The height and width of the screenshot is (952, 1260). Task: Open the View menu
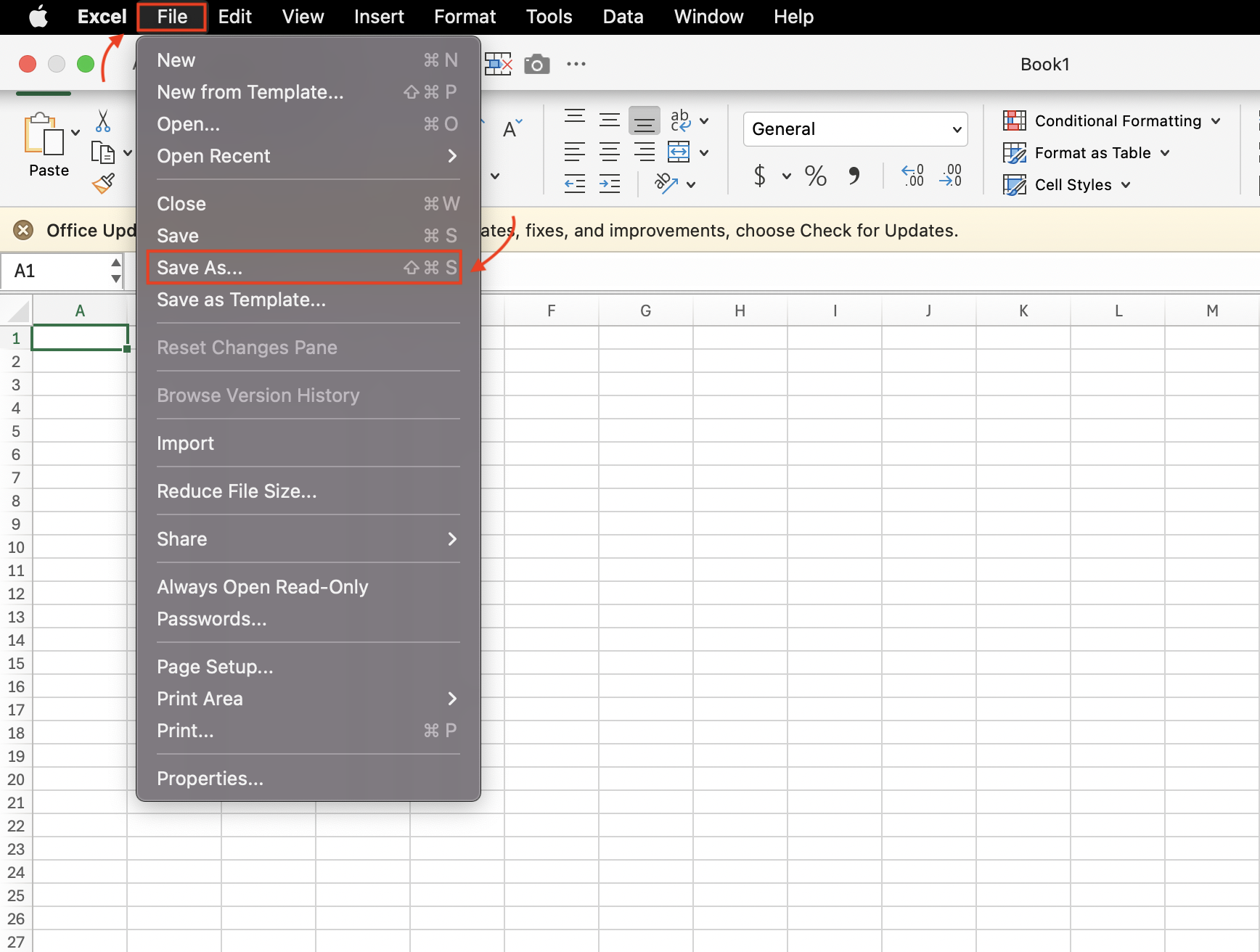[x=303, y=17]
